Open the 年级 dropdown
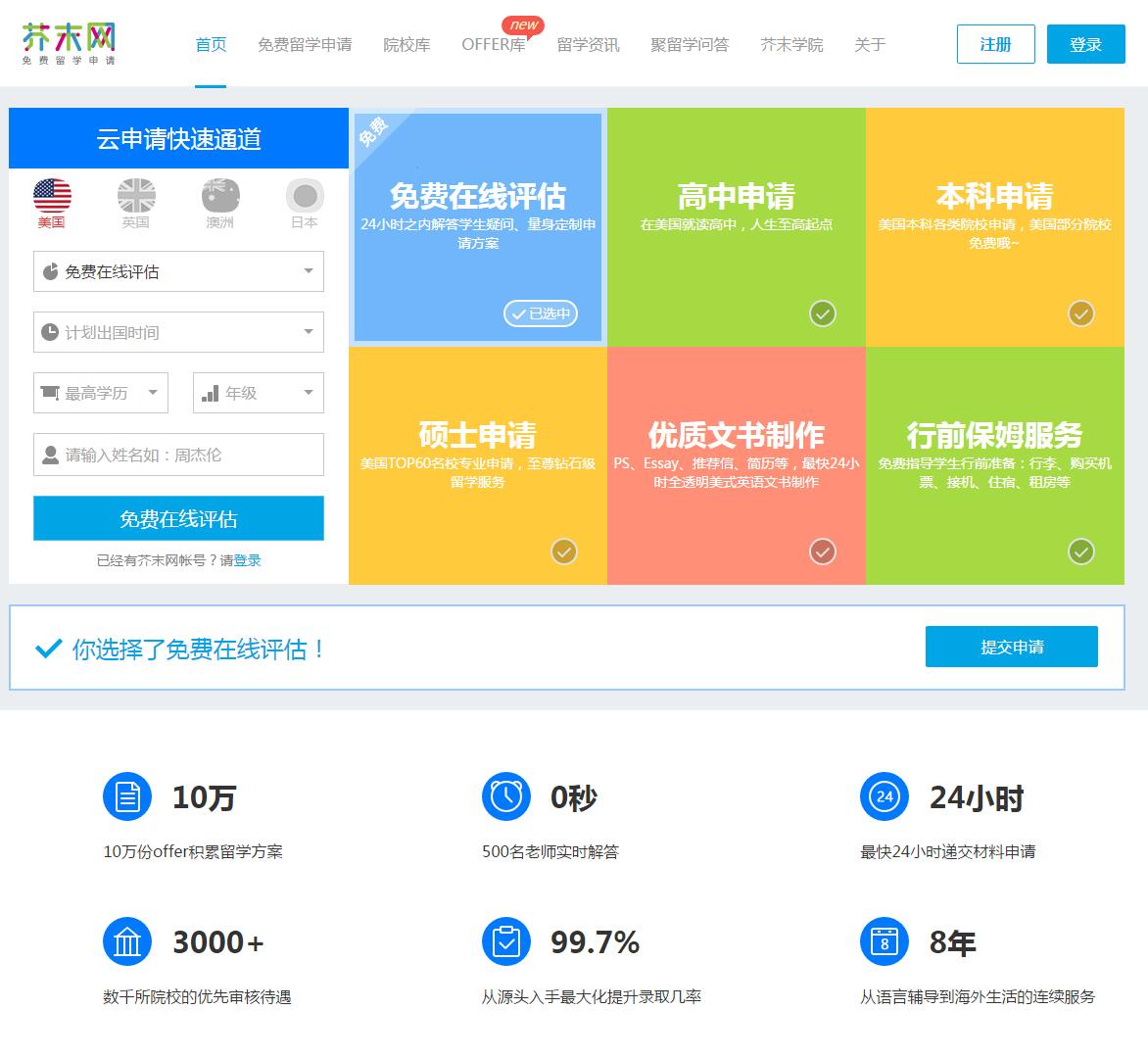 (259, 393)
